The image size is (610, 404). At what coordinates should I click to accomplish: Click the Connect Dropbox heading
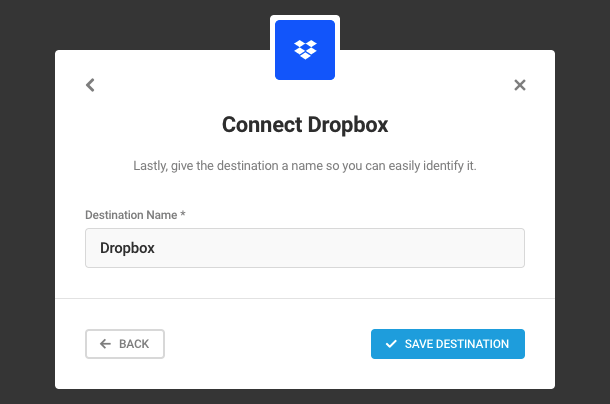click(x=305, y=125)
